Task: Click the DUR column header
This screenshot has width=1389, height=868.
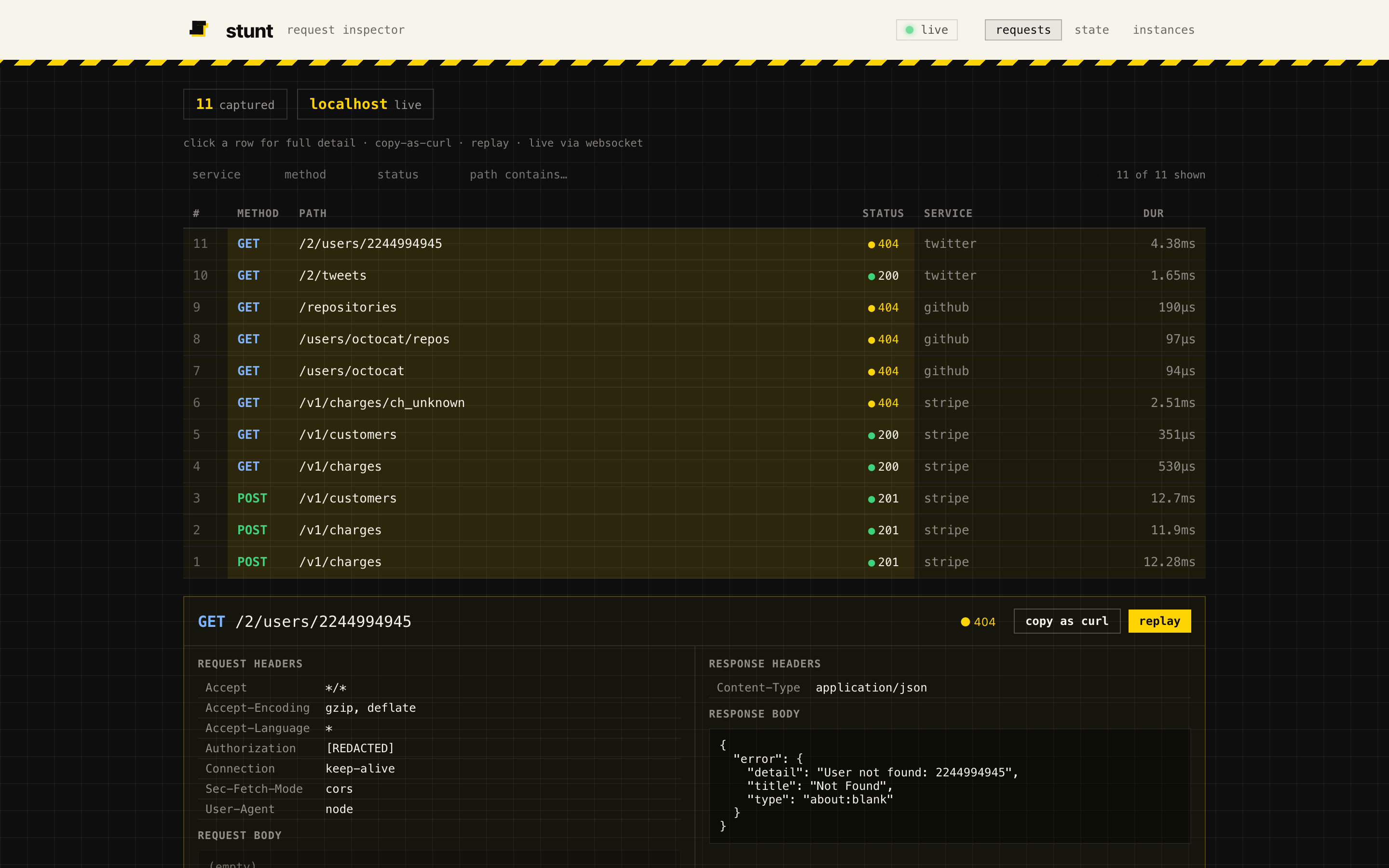Action: point(1153,214)
